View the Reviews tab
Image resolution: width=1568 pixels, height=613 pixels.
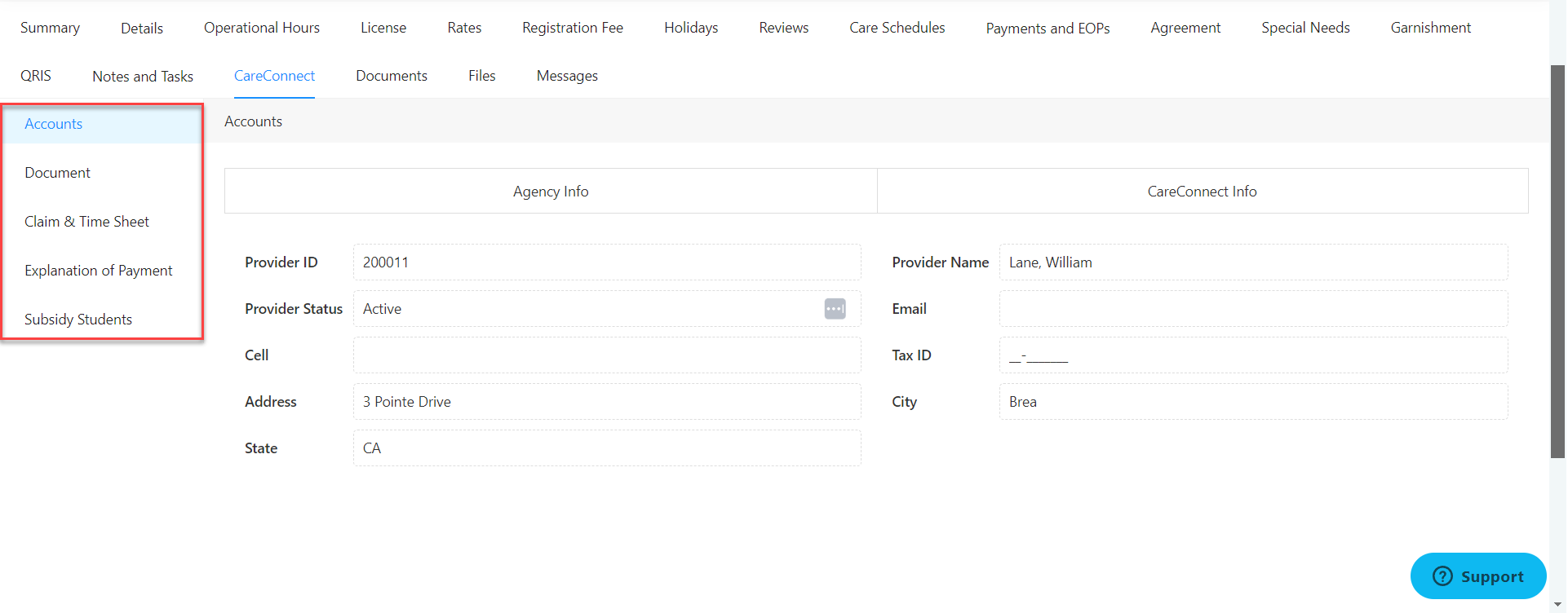click(x=784, y=28)
